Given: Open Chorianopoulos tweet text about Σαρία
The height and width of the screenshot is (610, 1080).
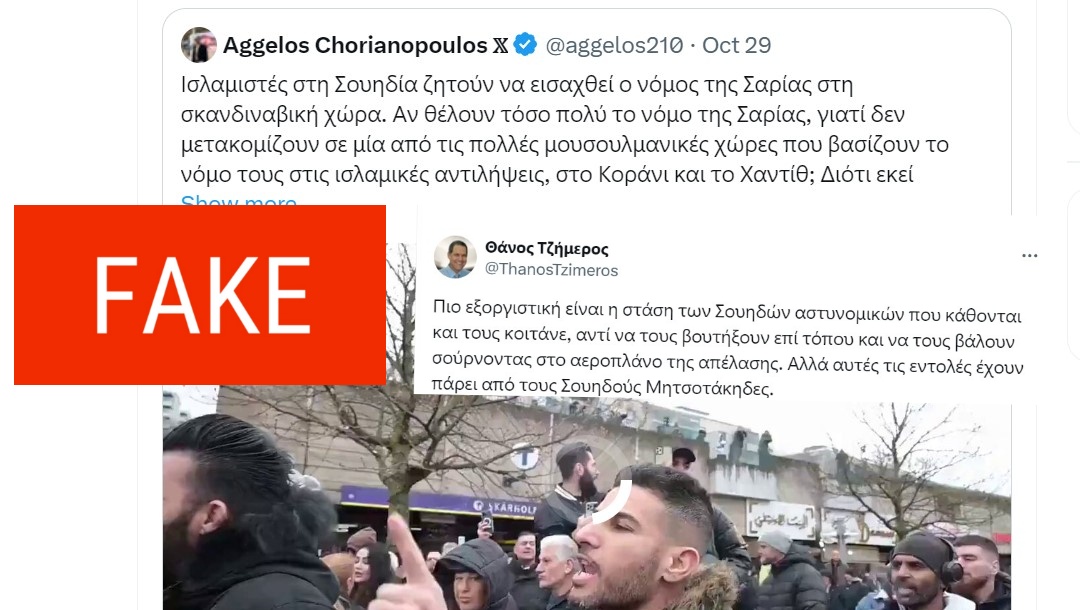Looking at the screenshot, I should (565, 129).
